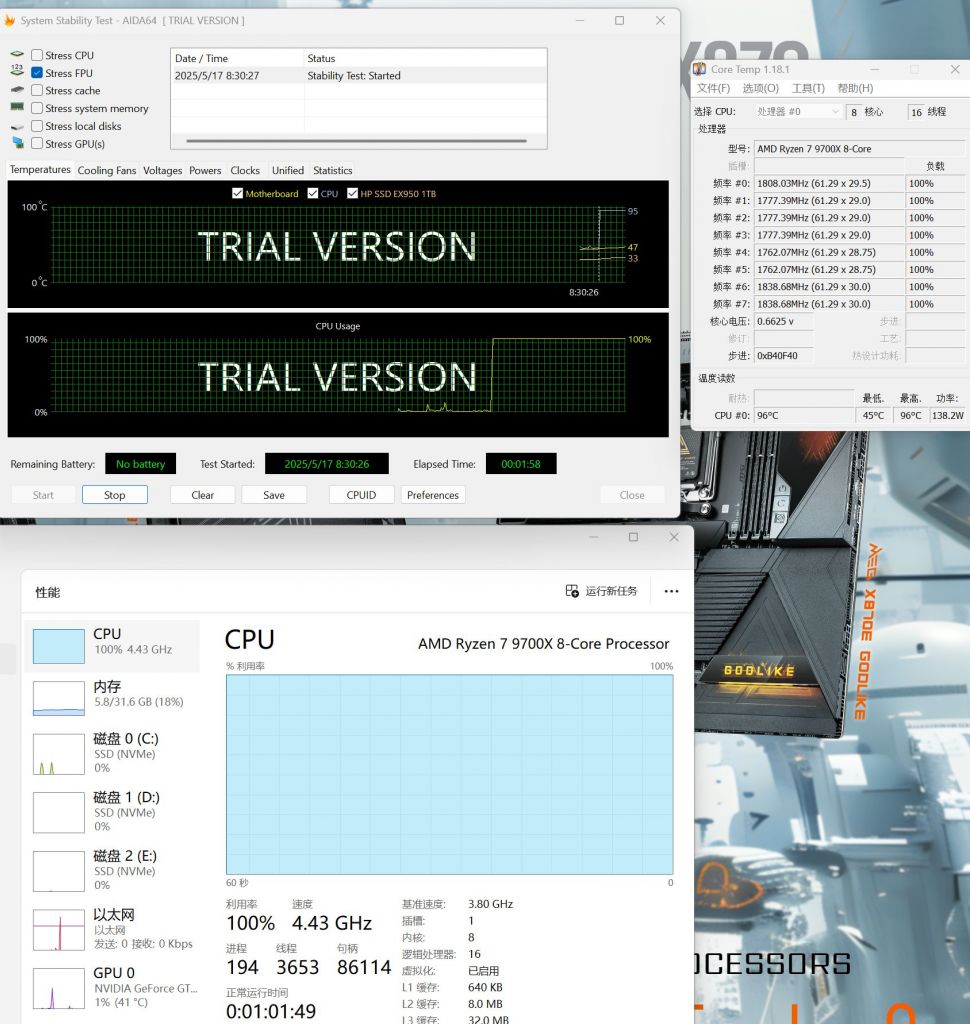Open the three-dot more options menu
Screen dimensions: 970x1024
click(x=671, y=591)
